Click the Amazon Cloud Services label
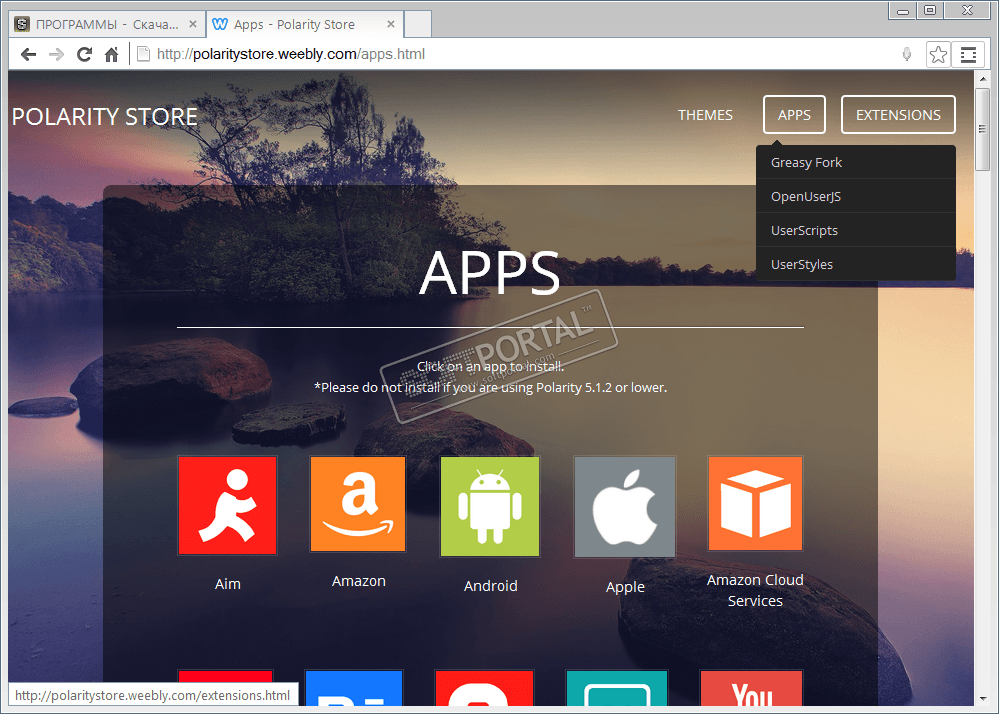The width and height of the screenshot is (999, 714). [x=755, y=590]
